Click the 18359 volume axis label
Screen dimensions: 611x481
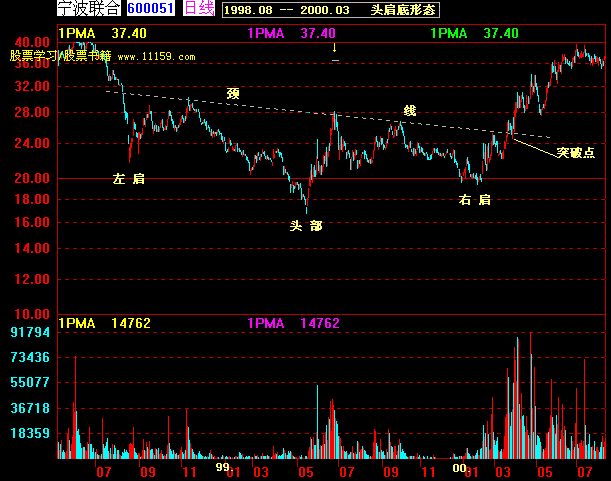(30, 433)
